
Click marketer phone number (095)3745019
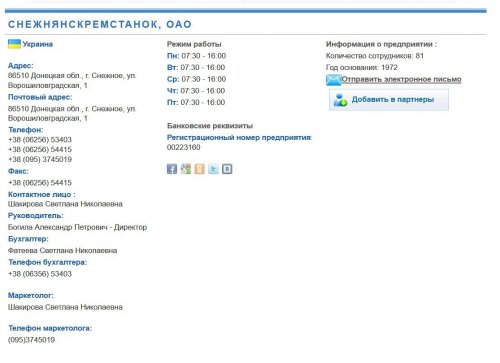pos(31,340)
